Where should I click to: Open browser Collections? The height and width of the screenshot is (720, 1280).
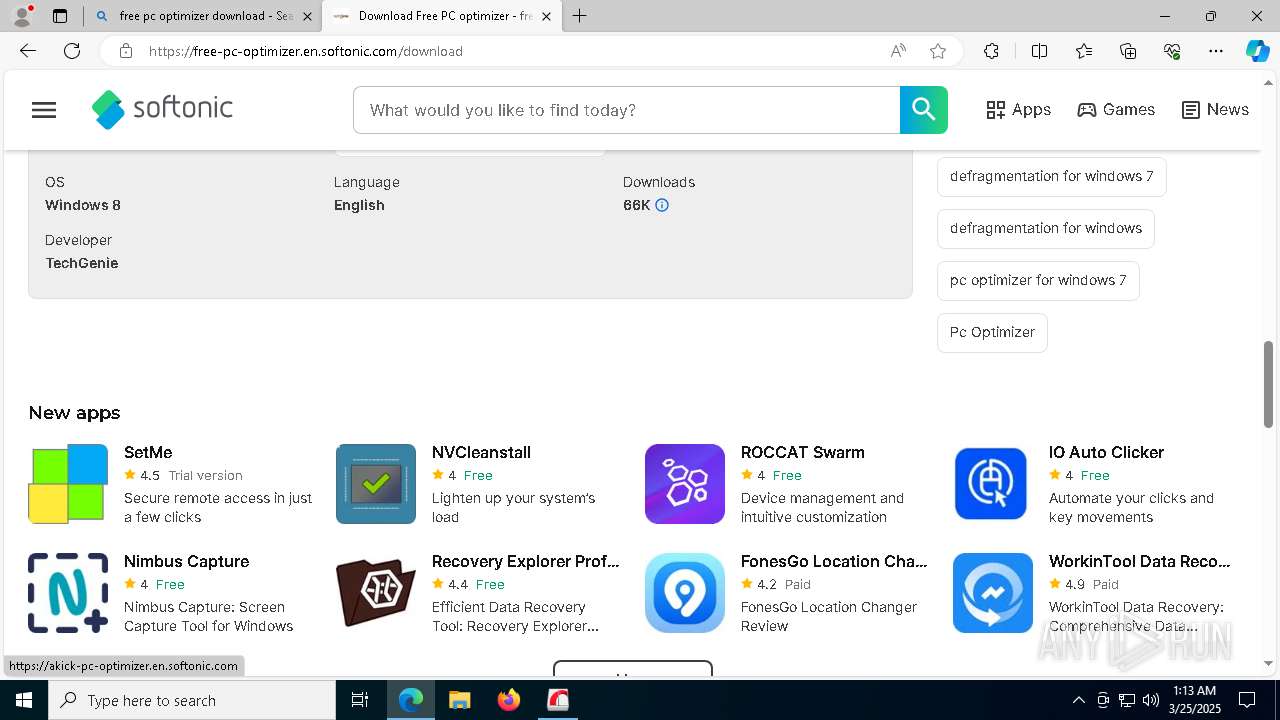(1128, 51)
